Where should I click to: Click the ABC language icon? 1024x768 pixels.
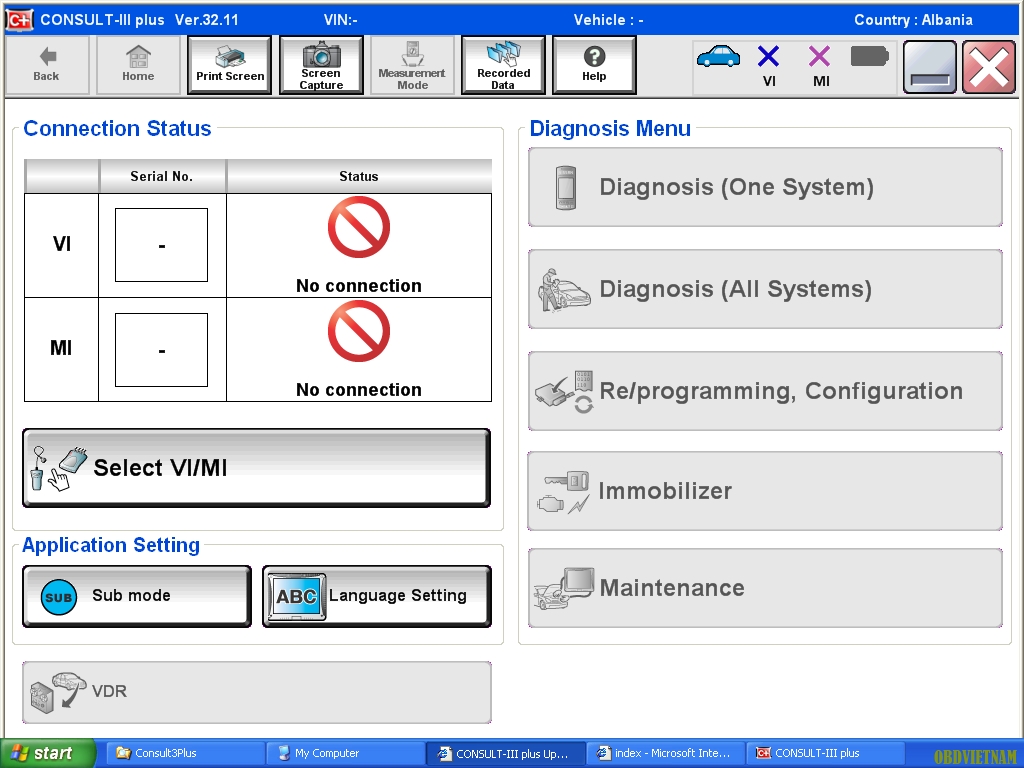click(296, 596)
